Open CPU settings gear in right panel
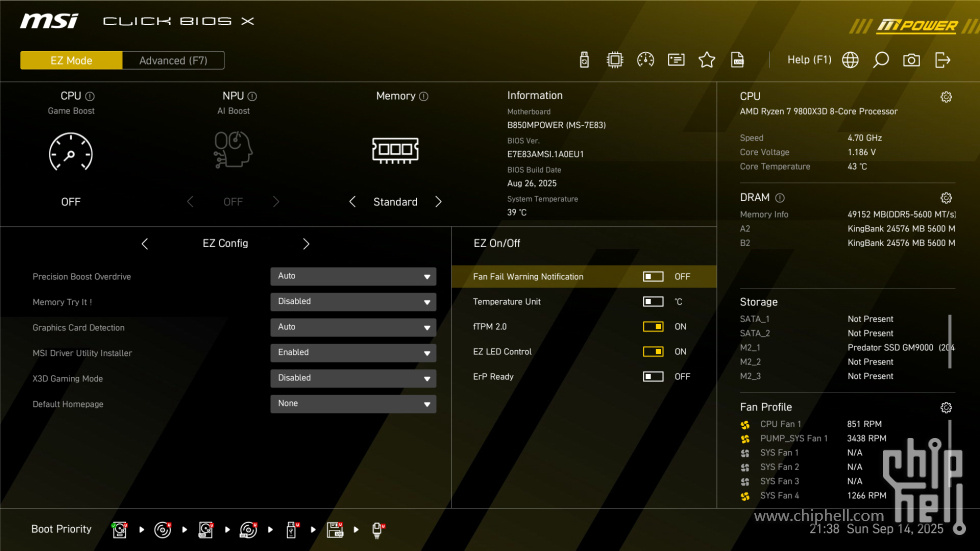 [946, 97]
